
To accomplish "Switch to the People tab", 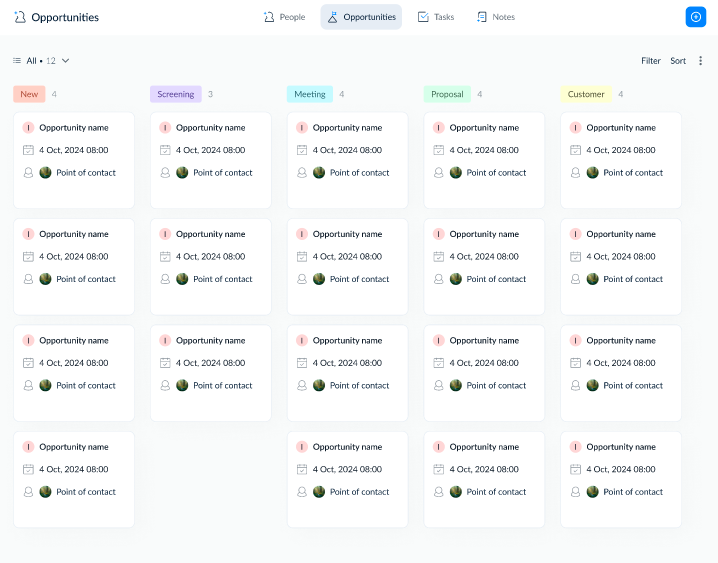I will point(284,17).
